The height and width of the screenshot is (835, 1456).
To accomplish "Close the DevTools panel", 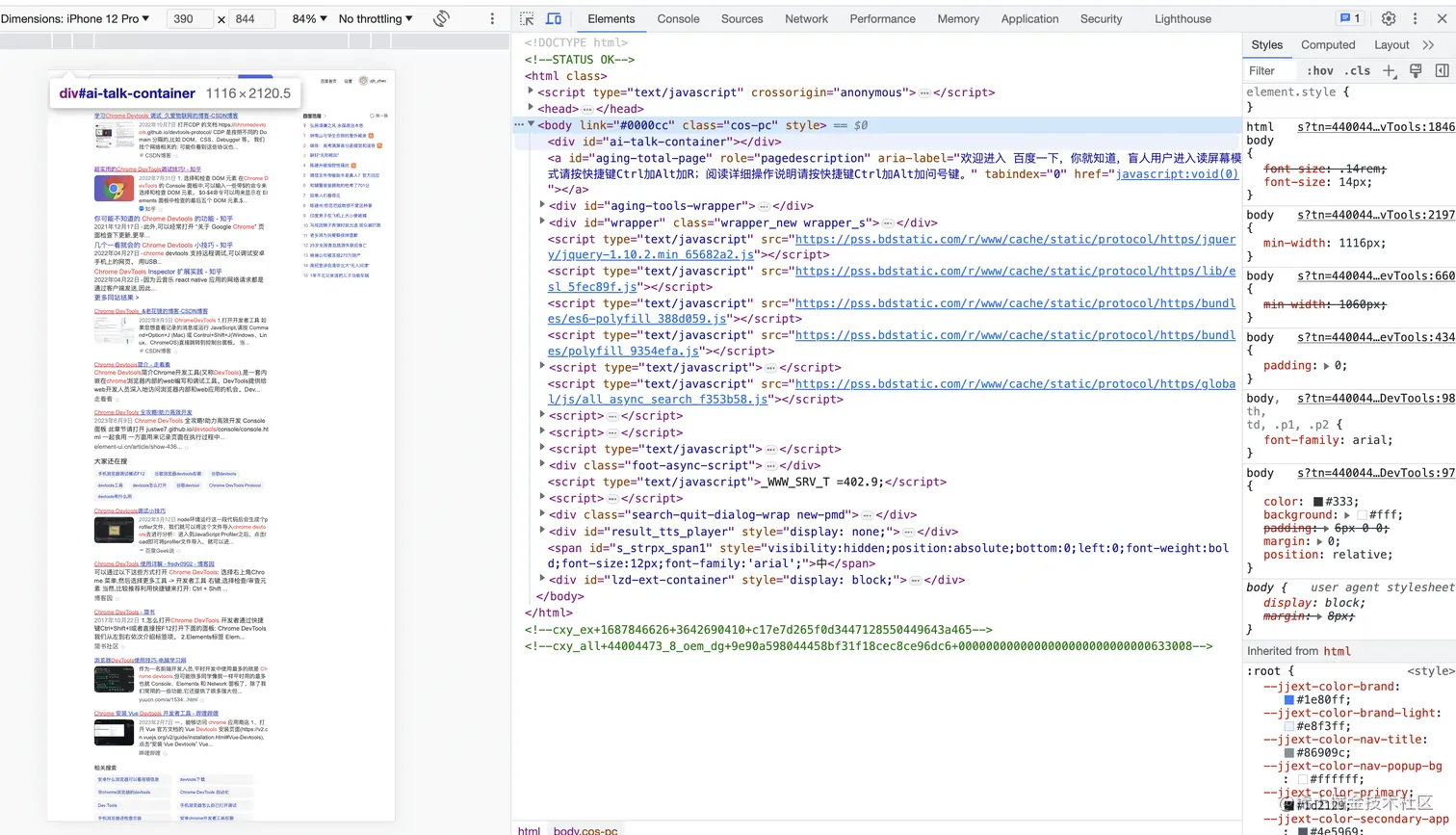I will point(1442,18).
